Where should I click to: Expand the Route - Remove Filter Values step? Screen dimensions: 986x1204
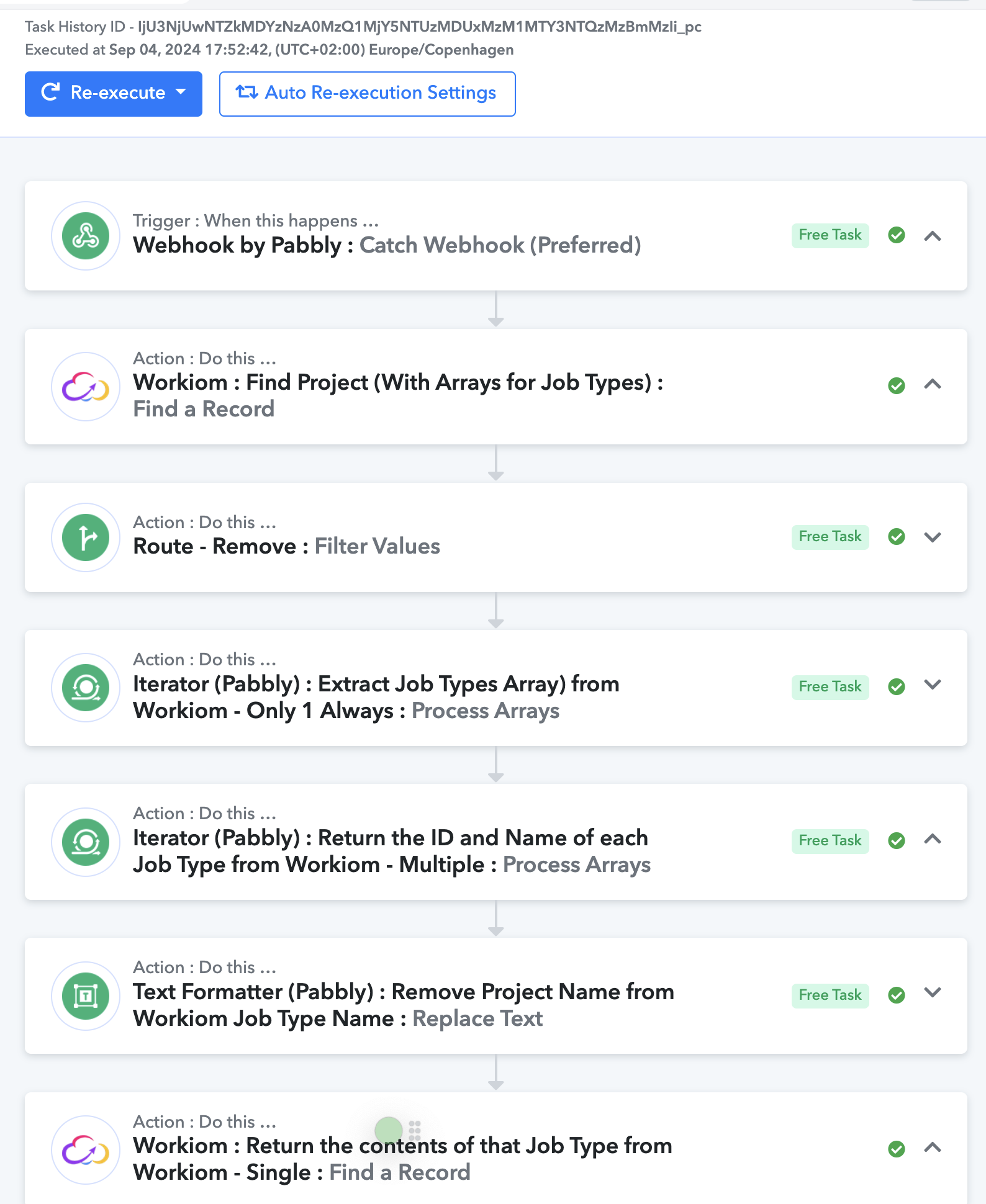tap(933, 537)
